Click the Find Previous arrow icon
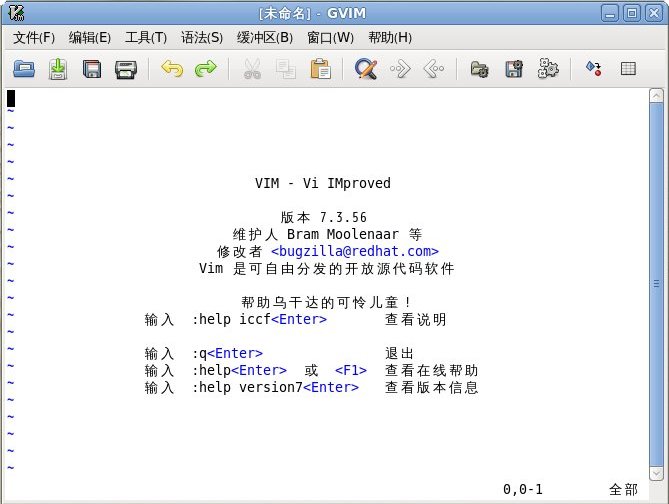 tap(433, 69)
